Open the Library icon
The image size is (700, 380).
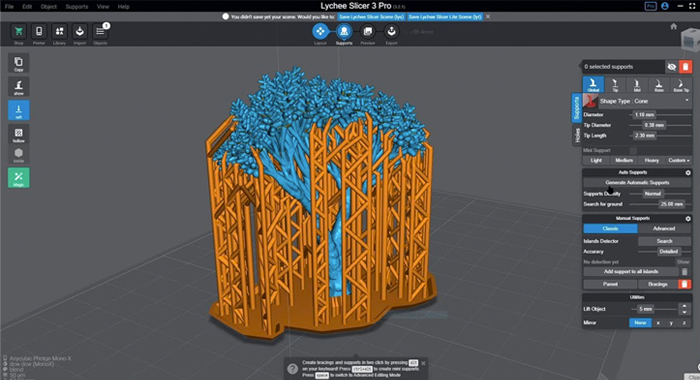tap(59, 32)
